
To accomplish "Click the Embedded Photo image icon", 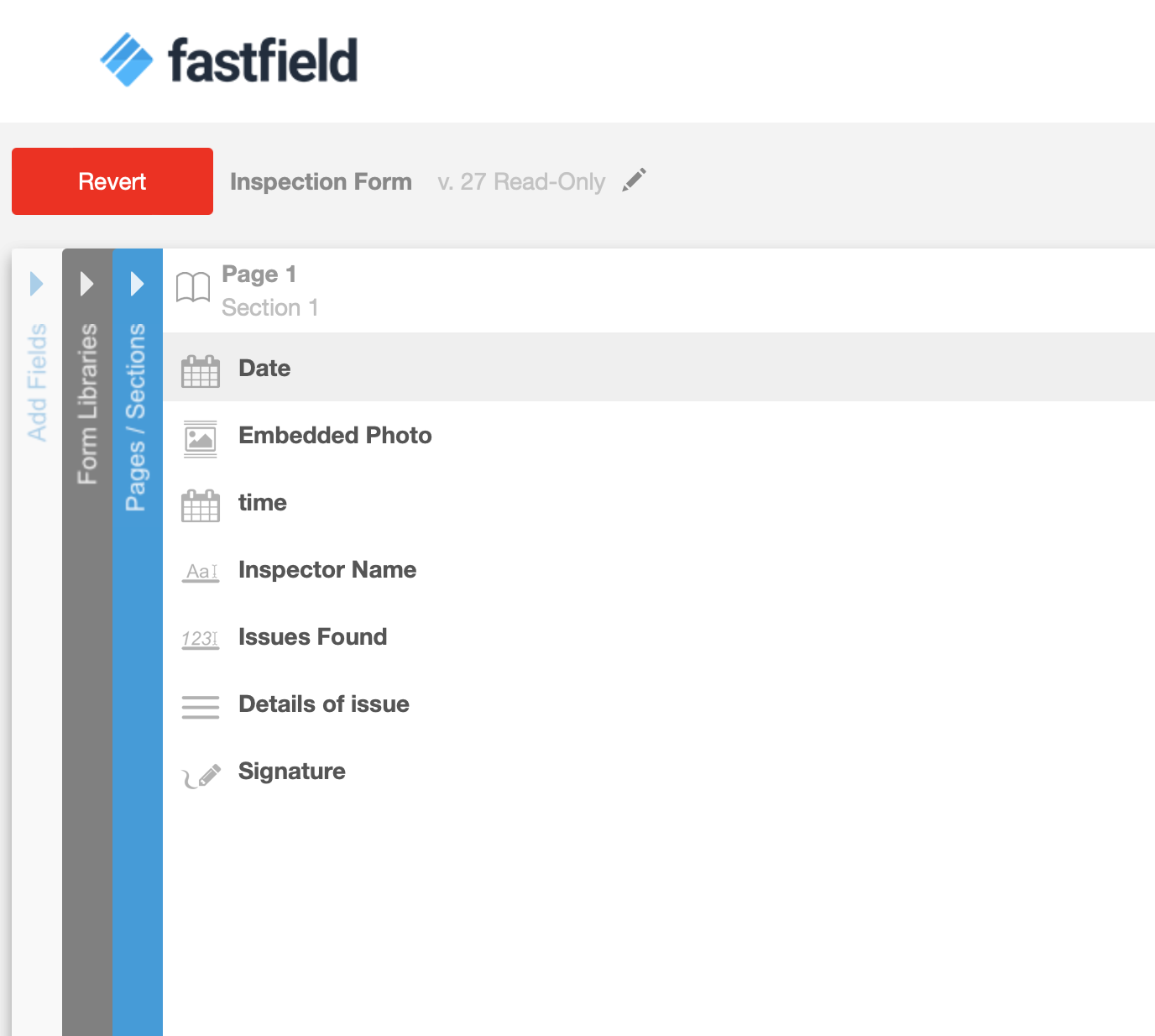I will click(x=201, y=438).
